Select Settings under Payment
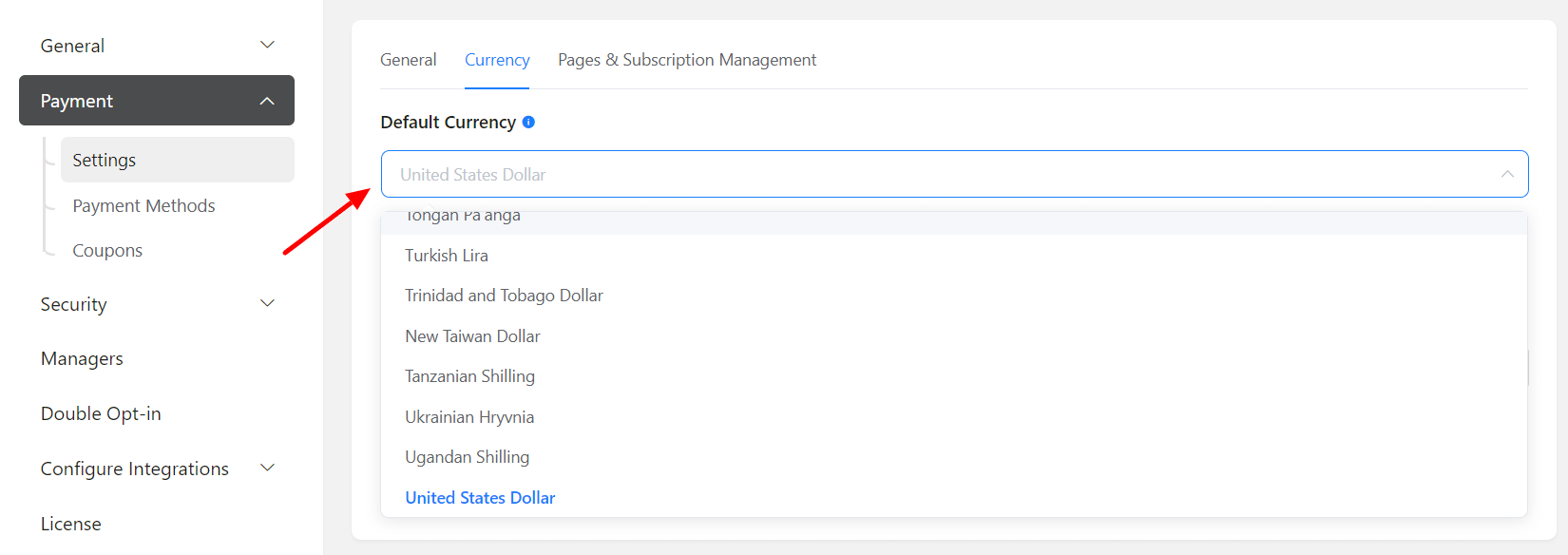The image size is (1568, 555). (105, 160)
